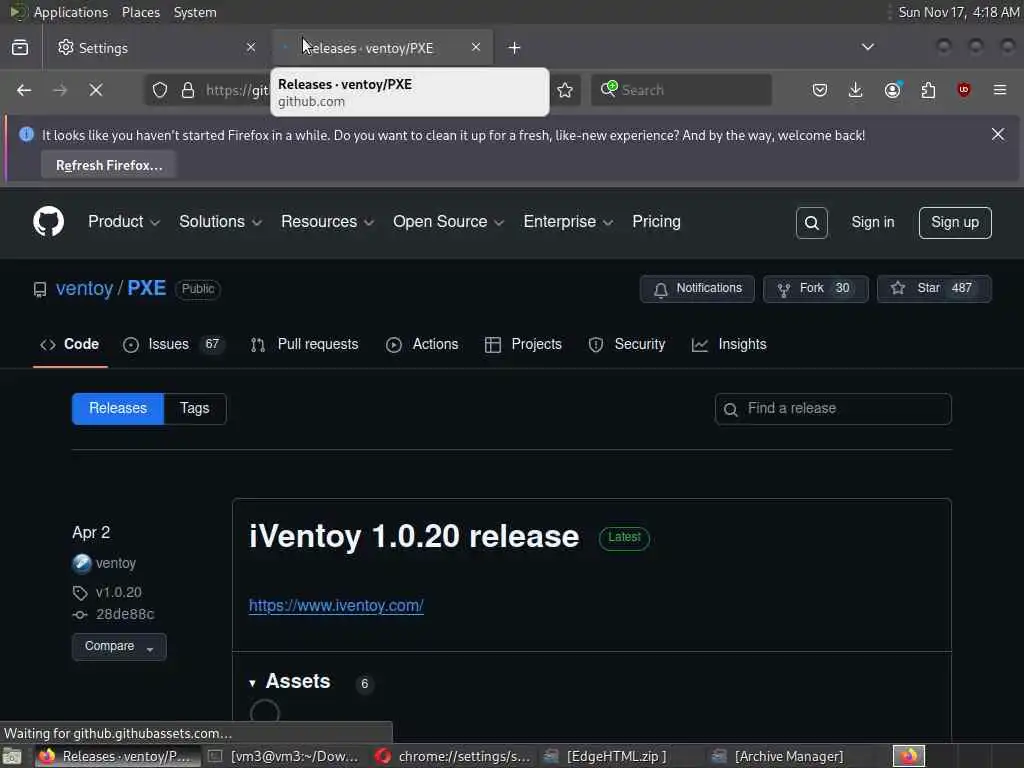Image resolution: width=1024 pixels, height=768 pixels.
Task: Stop loading the page
Action: 96,90
